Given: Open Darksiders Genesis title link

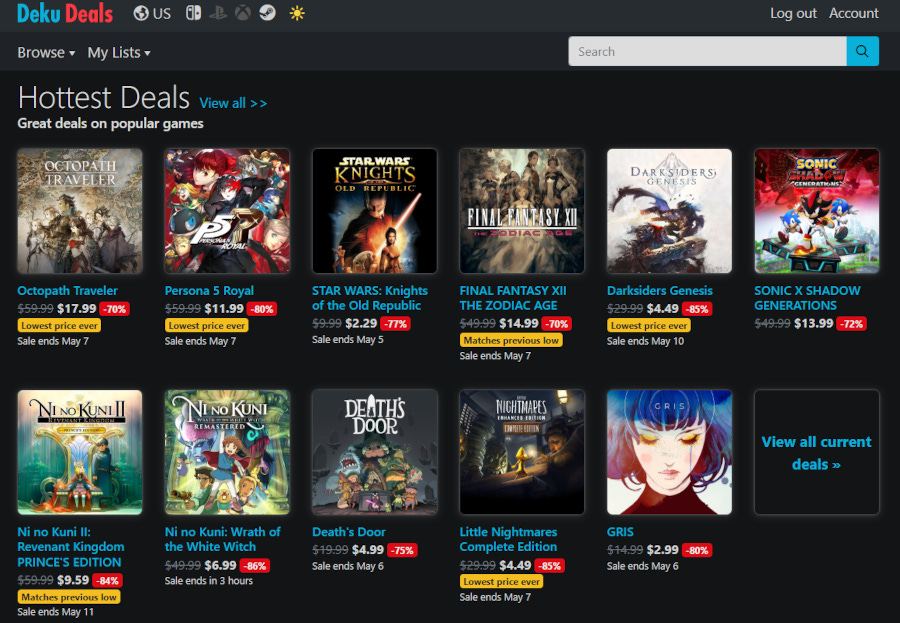Looking at the screenshot, I should tap(660, 291).
